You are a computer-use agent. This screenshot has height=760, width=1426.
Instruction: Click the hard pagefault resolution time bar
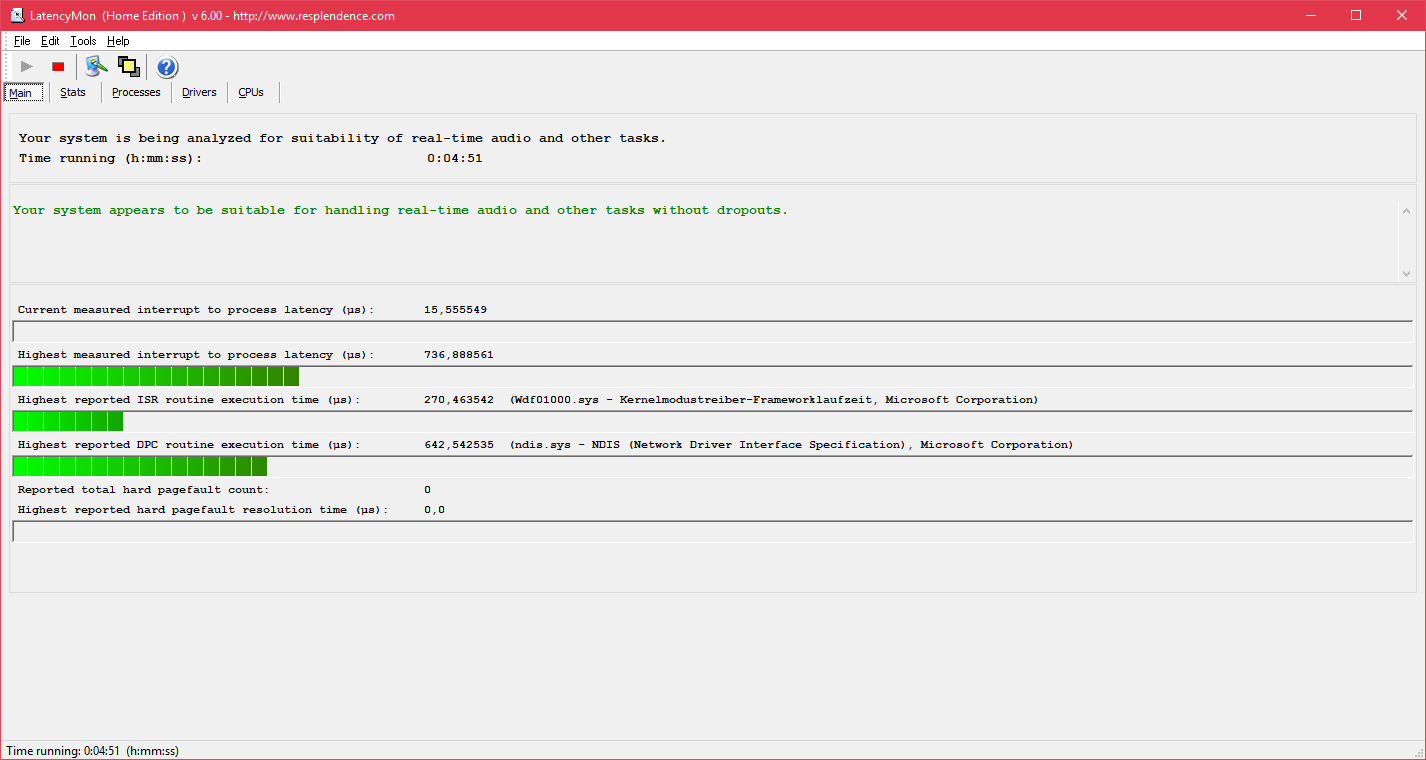713,531
